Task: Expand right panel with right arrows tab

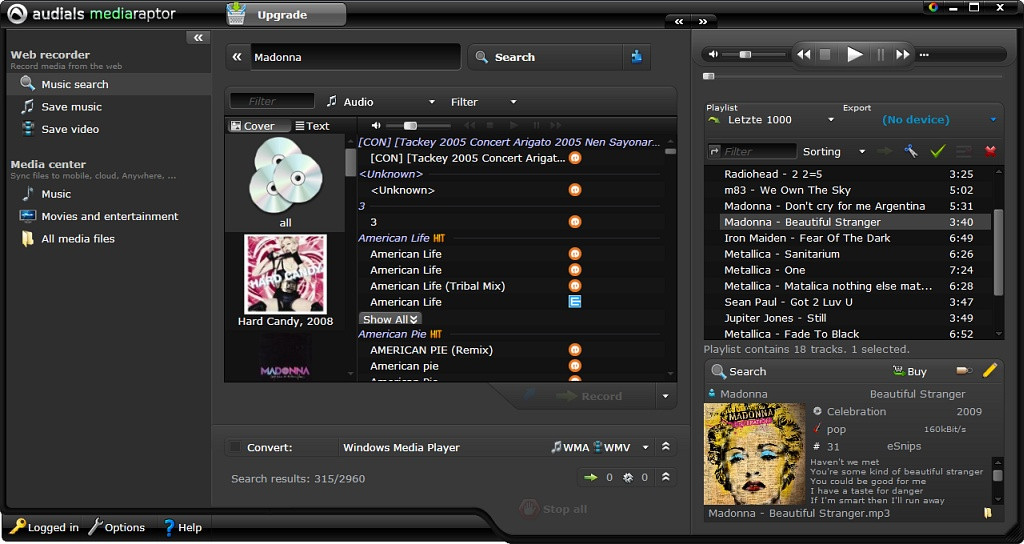Action: (703, 22)
